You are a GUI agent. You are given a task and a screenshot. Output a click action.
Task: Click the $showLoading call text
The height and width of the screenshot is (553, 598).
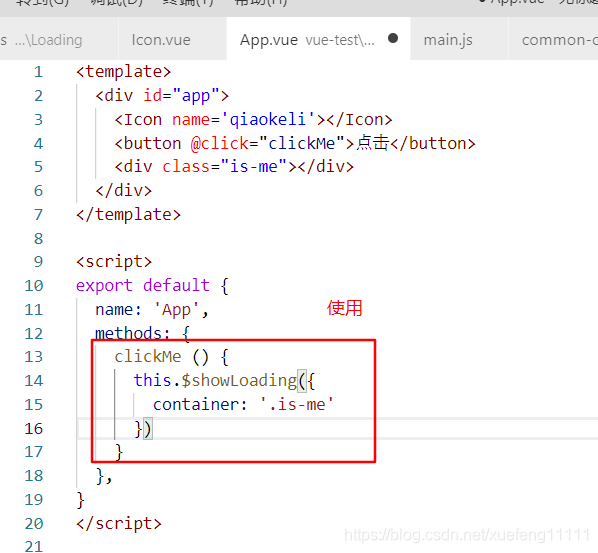pos(239,380)
